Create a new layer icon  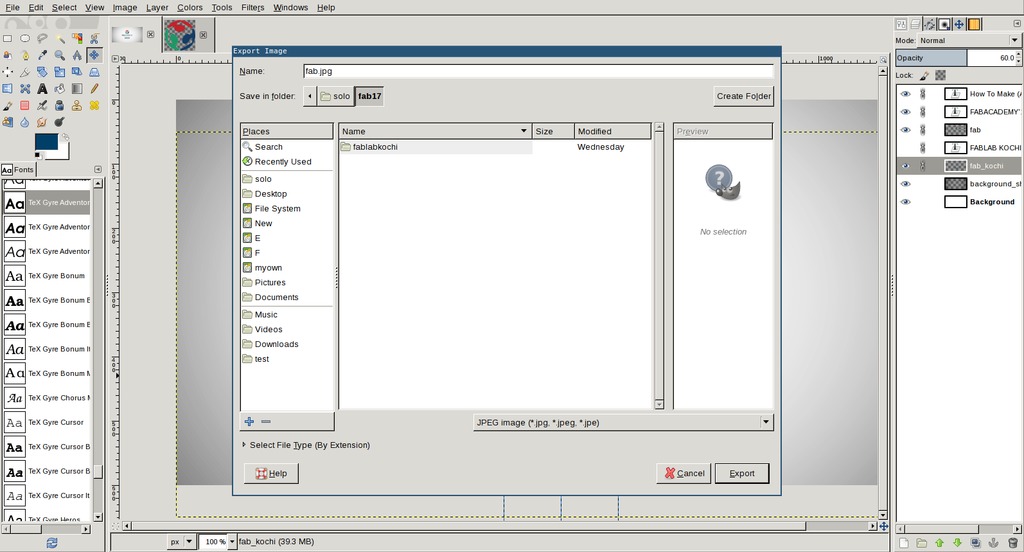click(x=903, y=543)
